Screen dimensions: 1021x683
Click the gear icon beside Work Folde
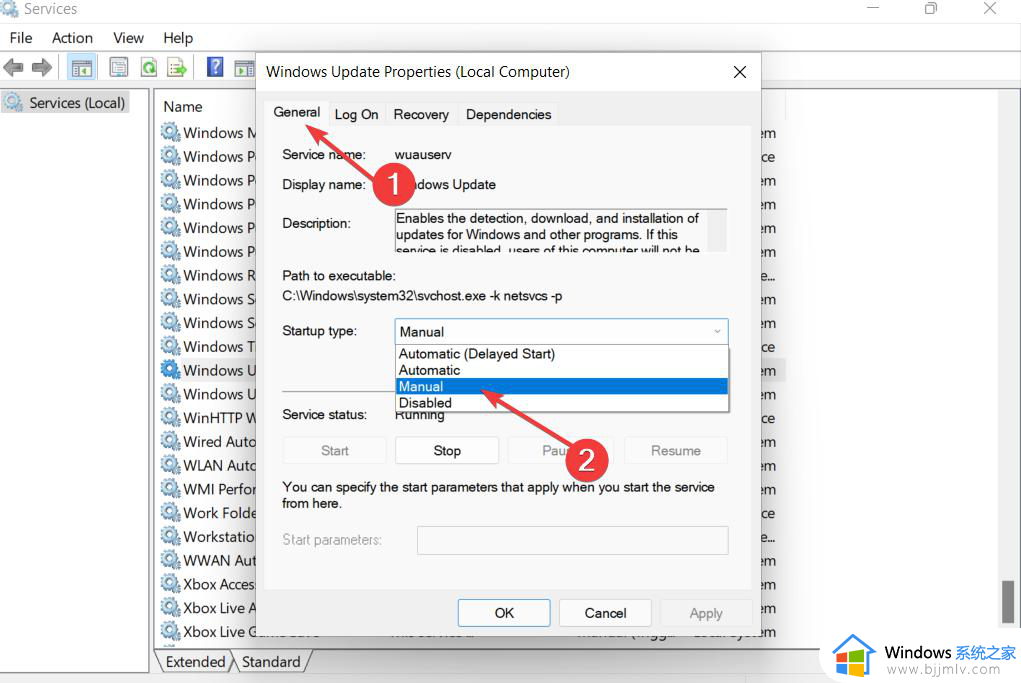pos(171,512)
